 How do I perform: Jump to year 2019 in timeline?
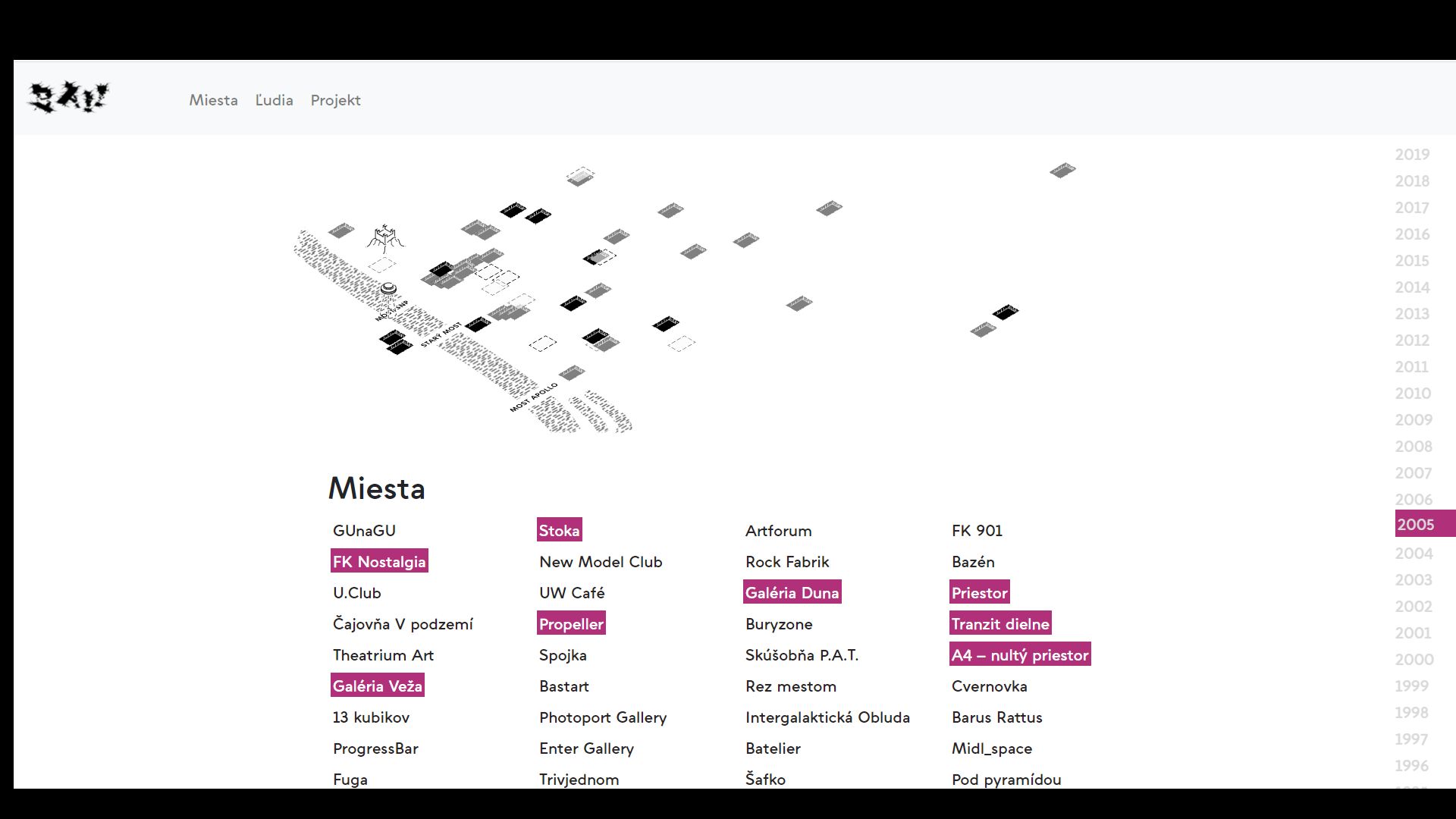tap(1412, 155)
